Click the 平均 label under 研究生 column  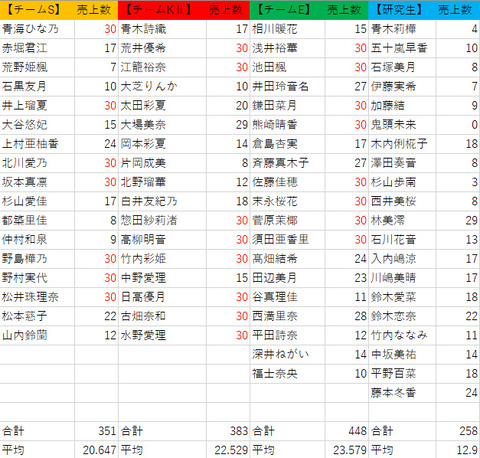382,450
